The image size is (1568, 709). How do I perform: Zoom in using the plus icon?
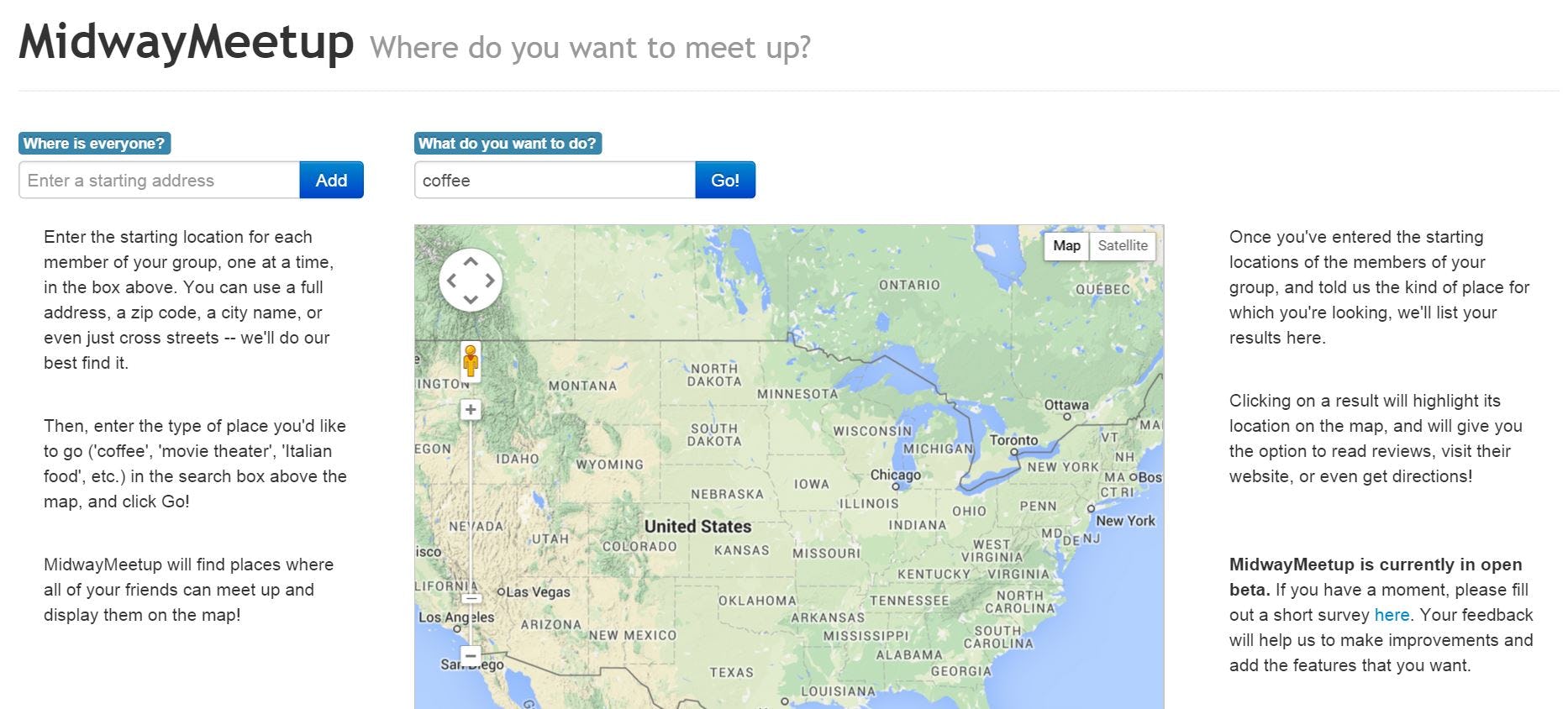[470, 410]
